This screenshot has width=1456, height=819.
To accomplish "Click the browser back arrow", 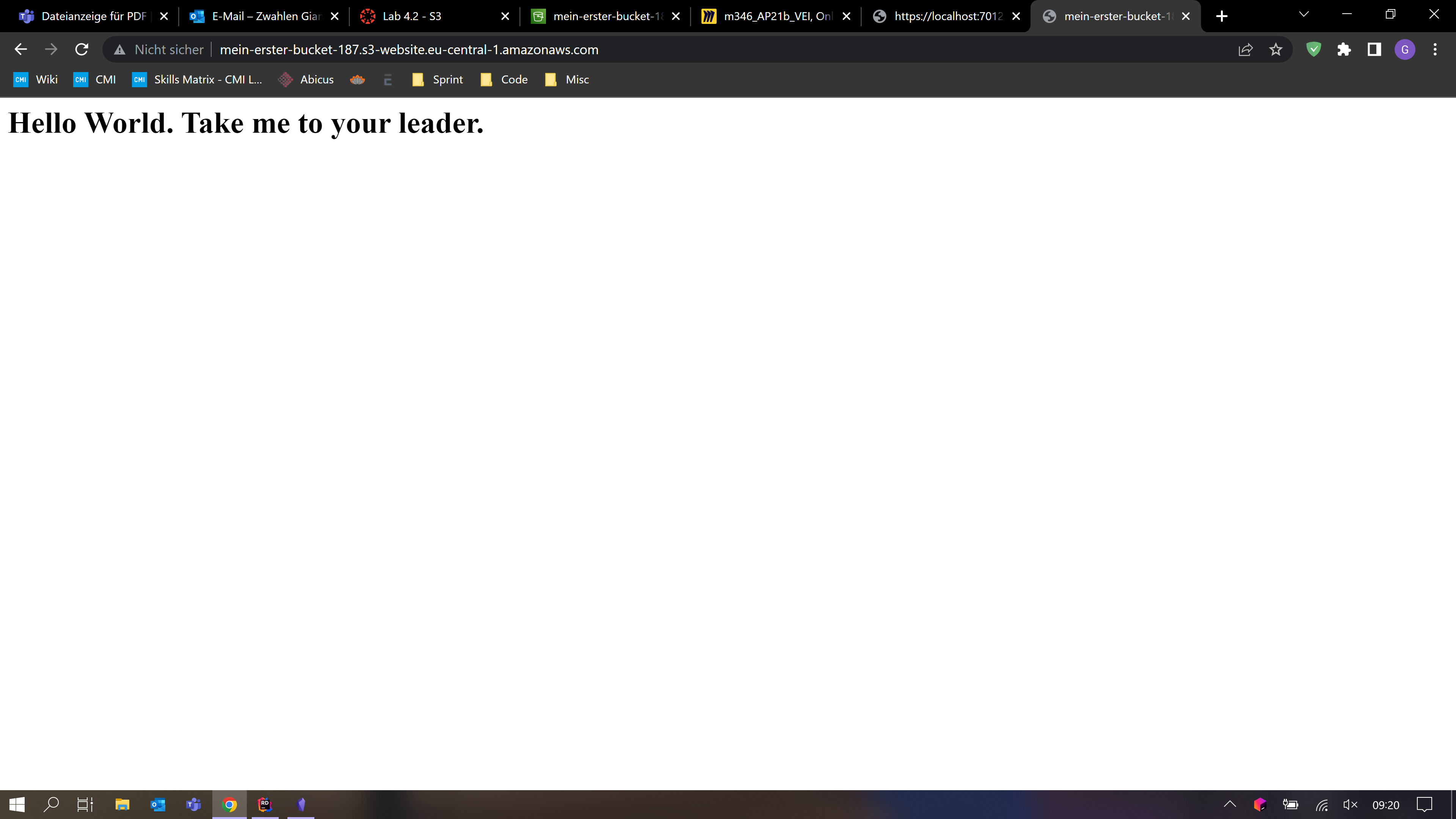I will coord(21,50).
